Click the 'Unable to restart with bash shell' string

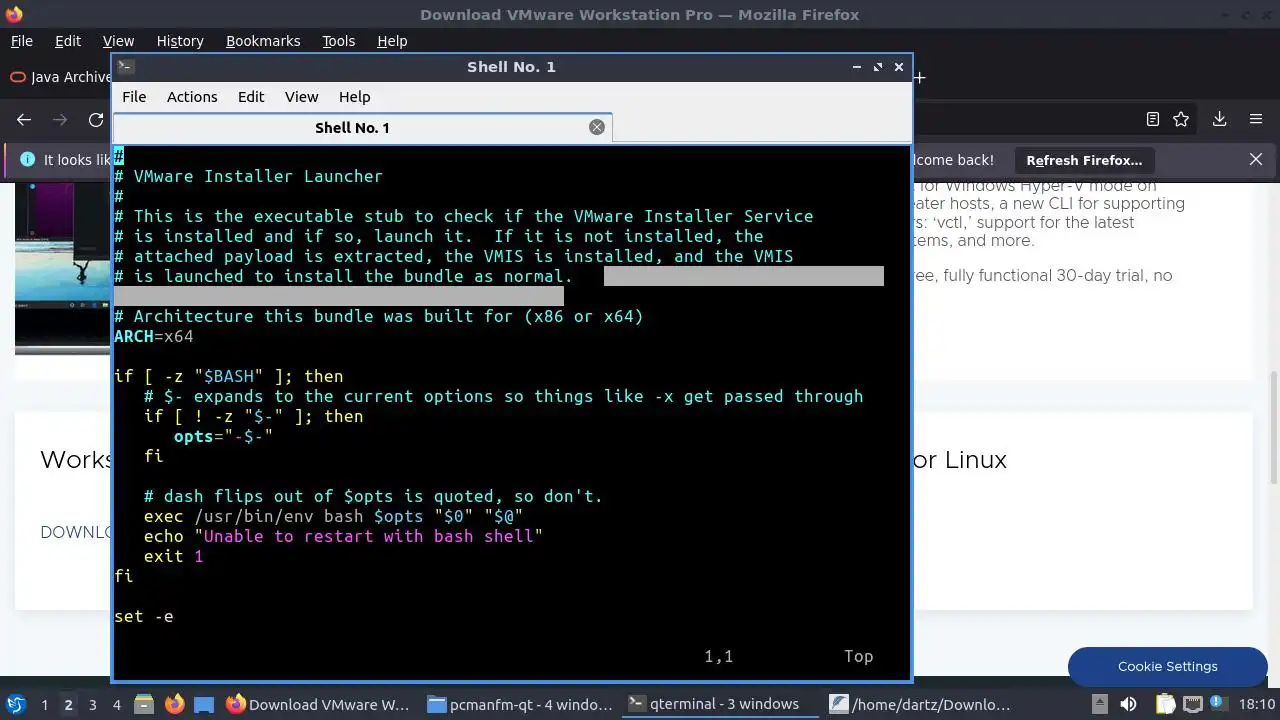(x=368, y=536)
